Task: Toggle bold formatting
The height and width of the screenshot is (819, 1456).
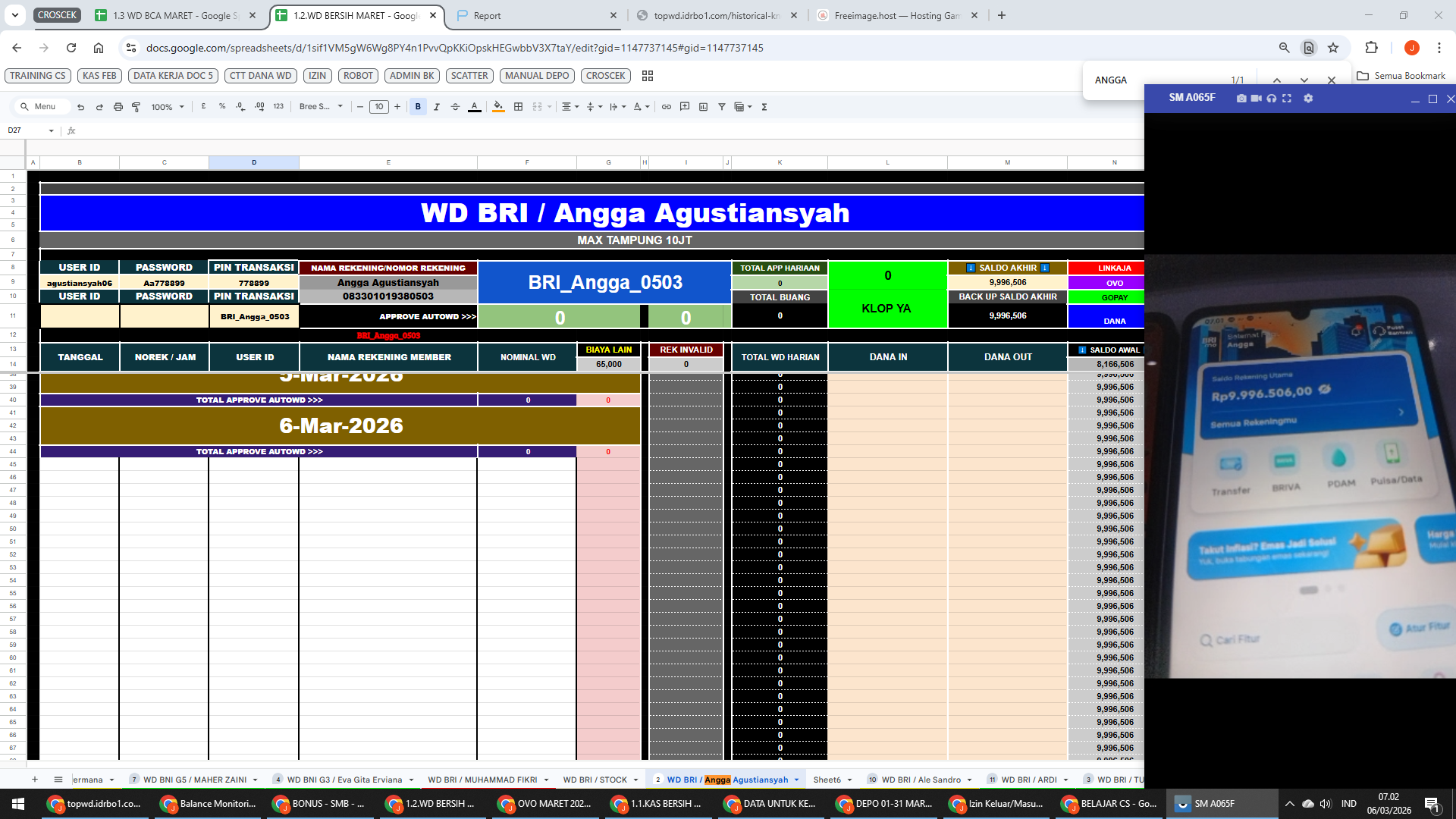Action: click(x=418, y=107)
